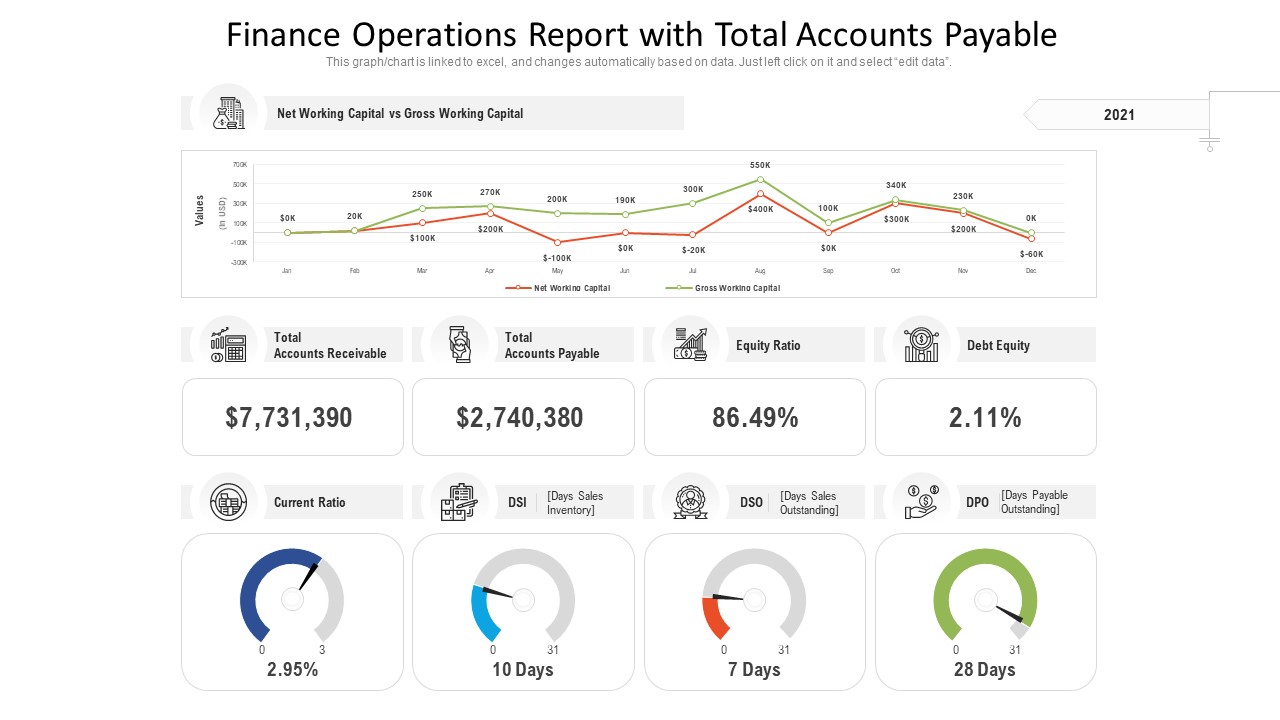Click the $-100K May data label
The image size is (1280, 720).
(x=557, y=258)
